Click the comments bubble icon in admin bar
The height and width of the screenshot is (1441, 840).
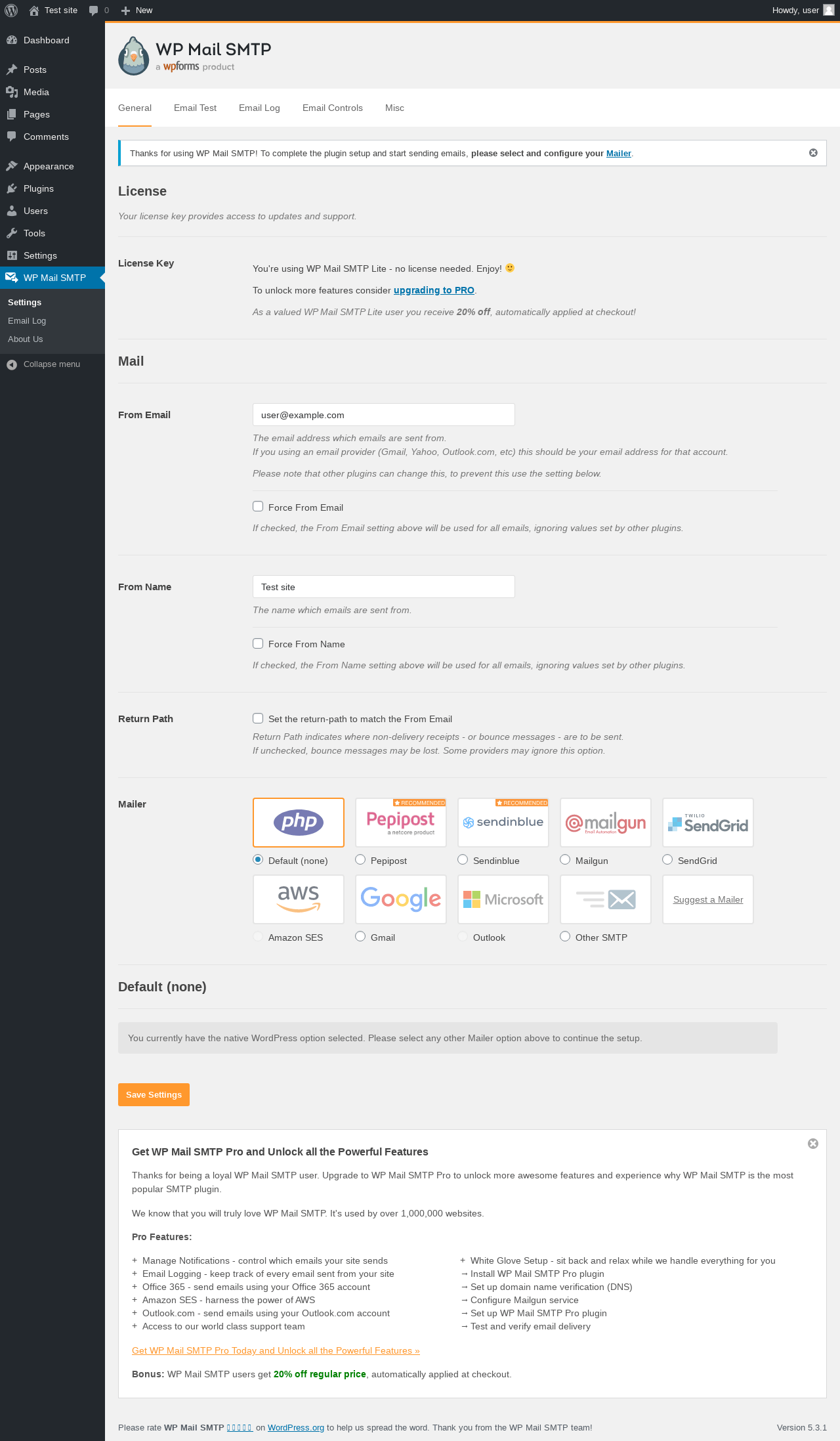[94, 11]
